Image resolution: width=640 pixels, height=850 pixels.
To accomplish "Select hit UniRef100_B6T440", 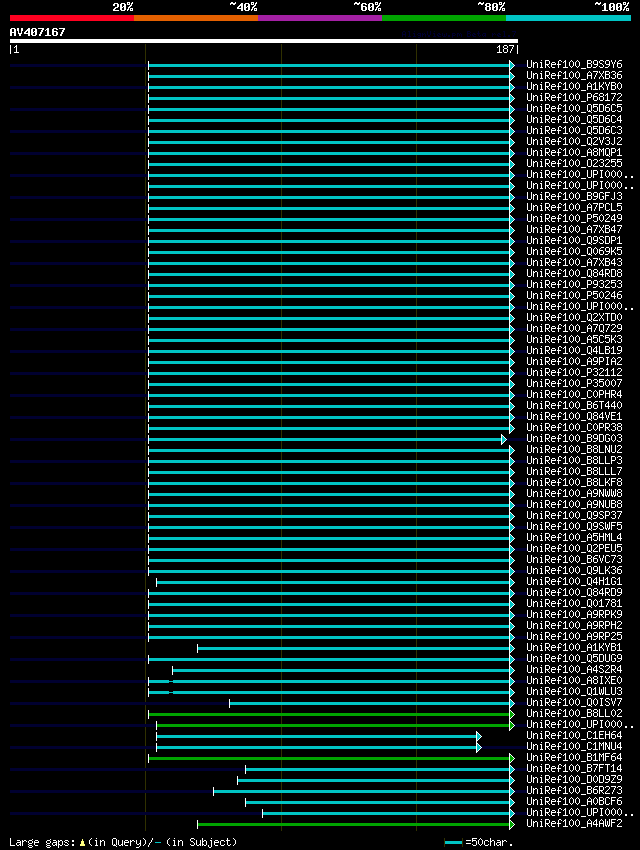I will tap(574, 405).
